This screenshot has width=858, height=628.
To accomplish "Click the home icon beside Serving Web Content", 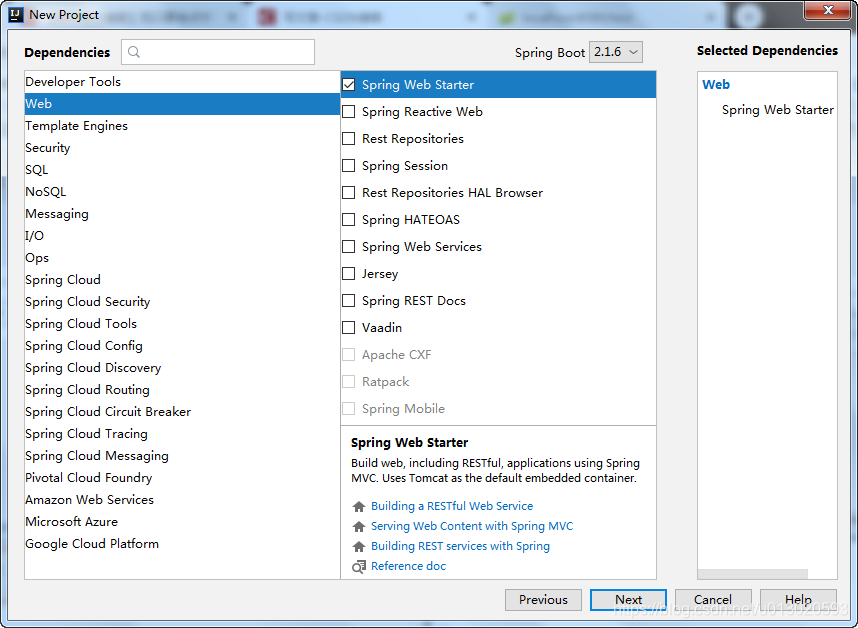I will pyautogui.click(x=359, y=526).
